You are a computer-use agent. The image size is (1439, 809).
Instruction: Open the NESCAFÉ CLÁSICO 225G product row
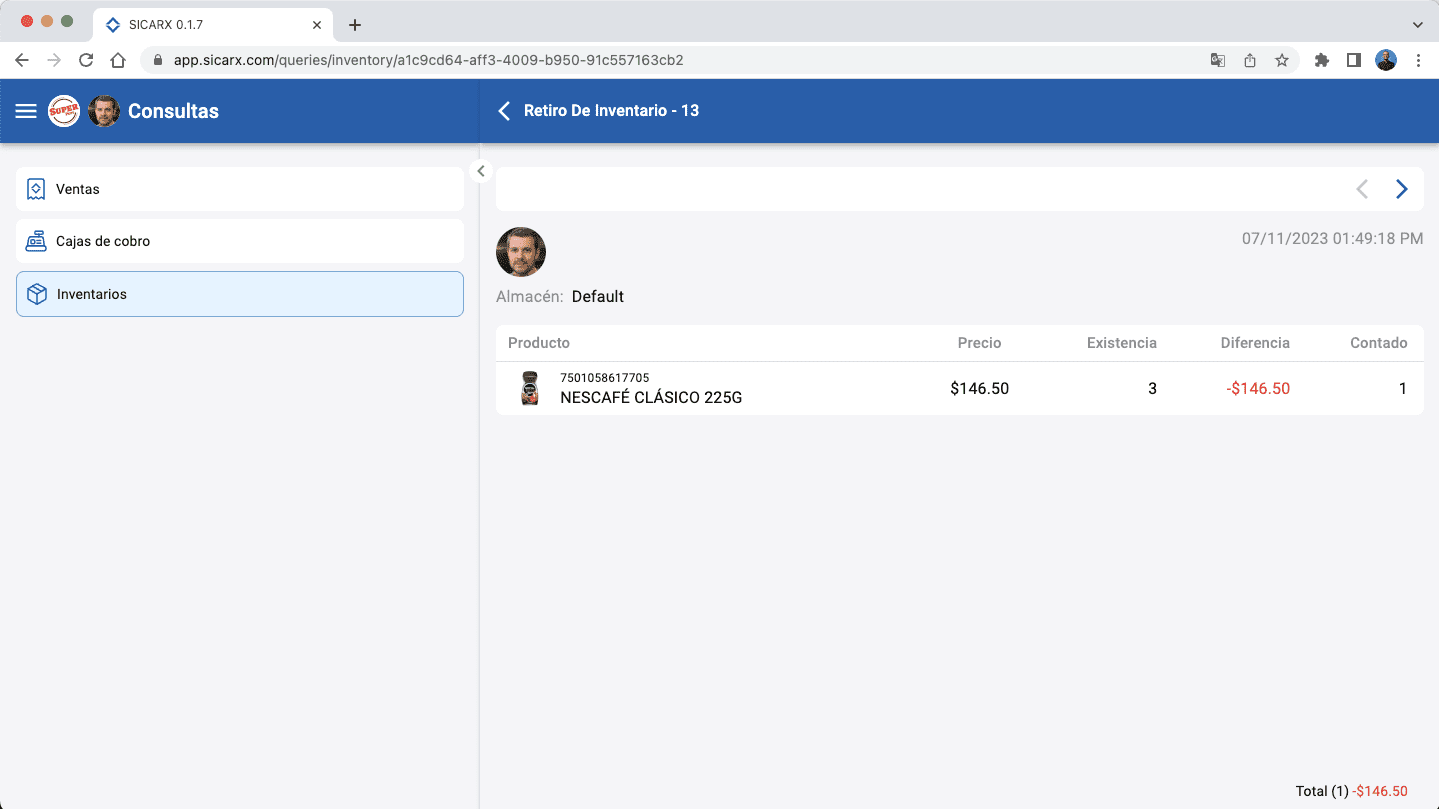651,397
